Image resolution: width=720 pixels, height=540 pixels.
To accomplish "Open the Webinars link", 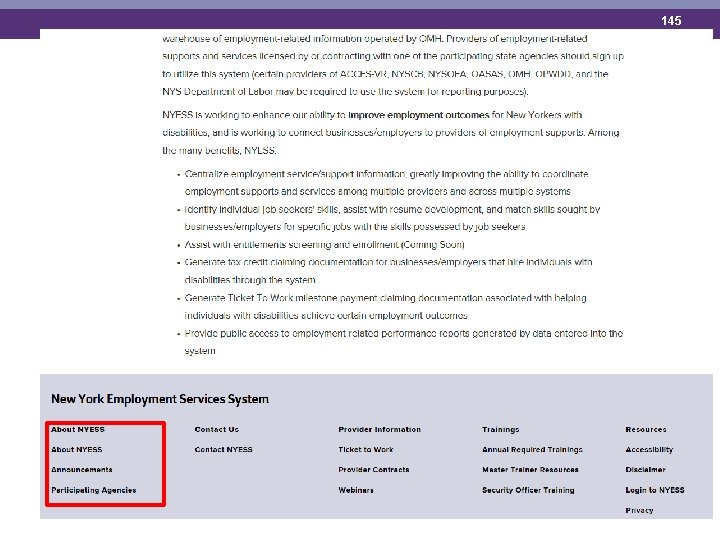I will [356, 490].
